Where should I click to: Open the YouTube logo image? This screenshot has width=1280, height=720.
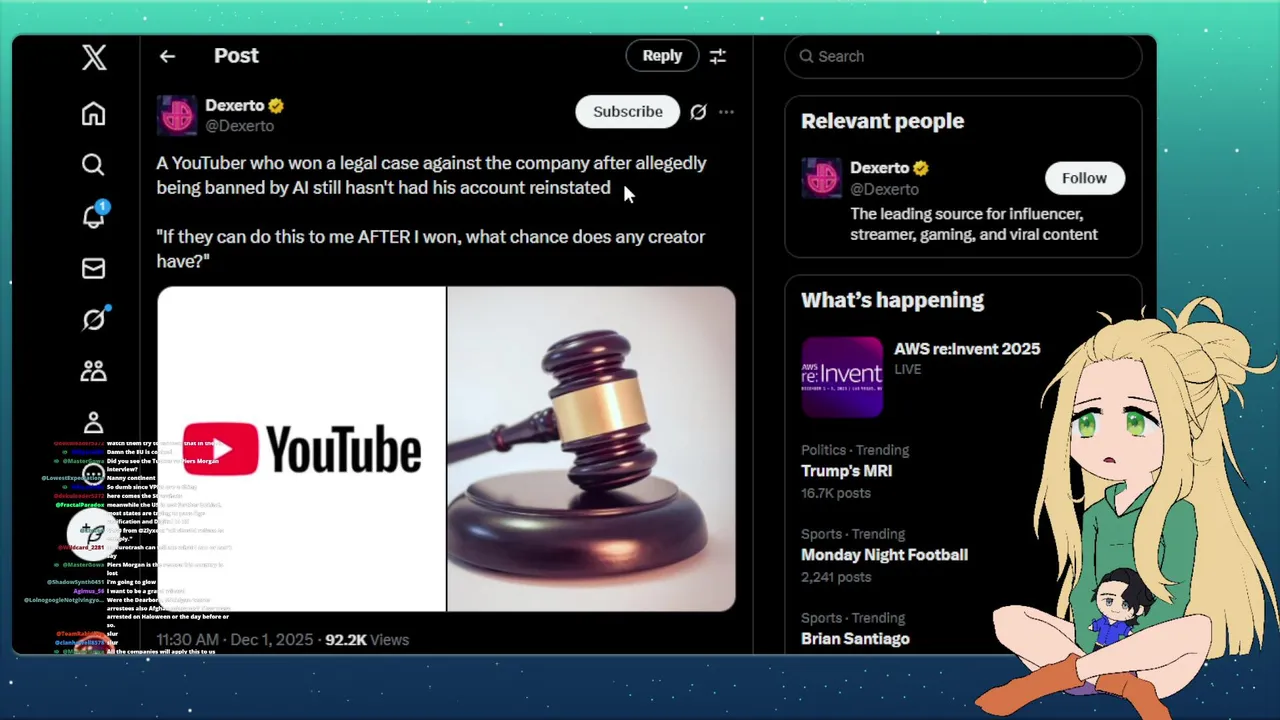click(x=301, y=449)
